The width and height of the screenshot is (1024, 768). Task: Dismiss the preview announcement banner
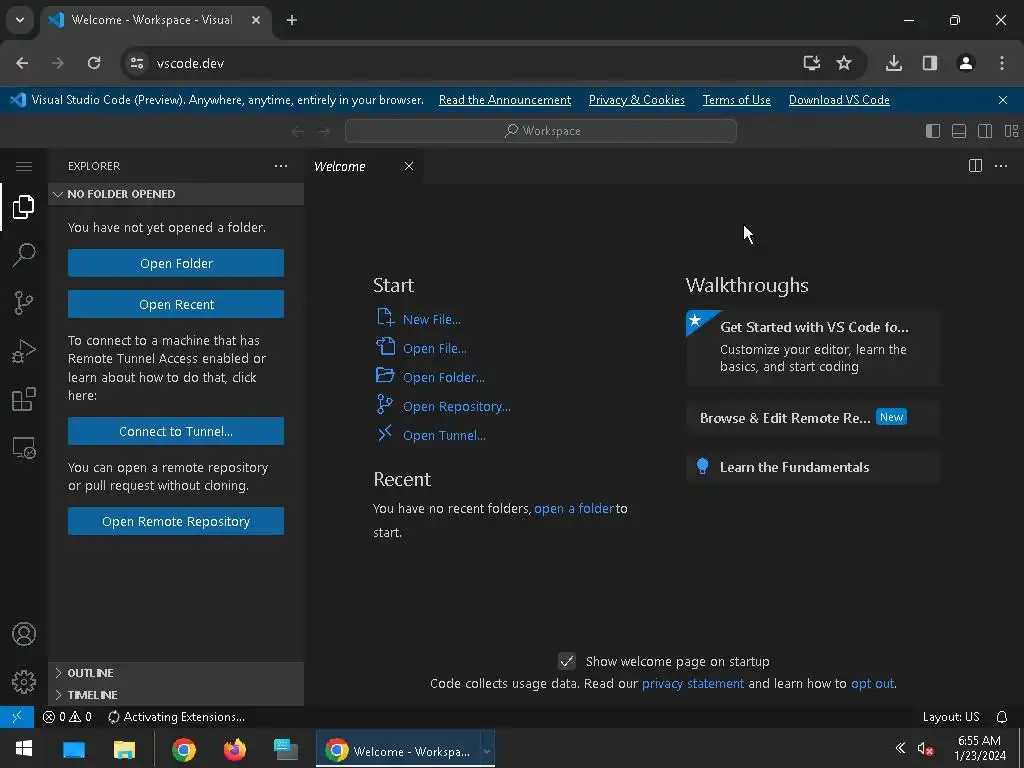1003,100
